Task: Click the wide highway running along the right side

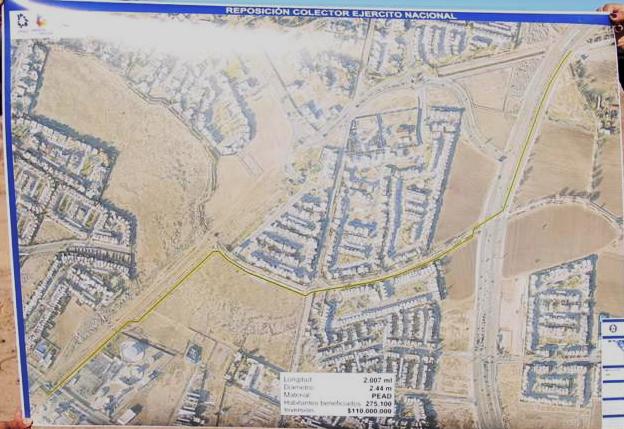Action: click(490, 300)
